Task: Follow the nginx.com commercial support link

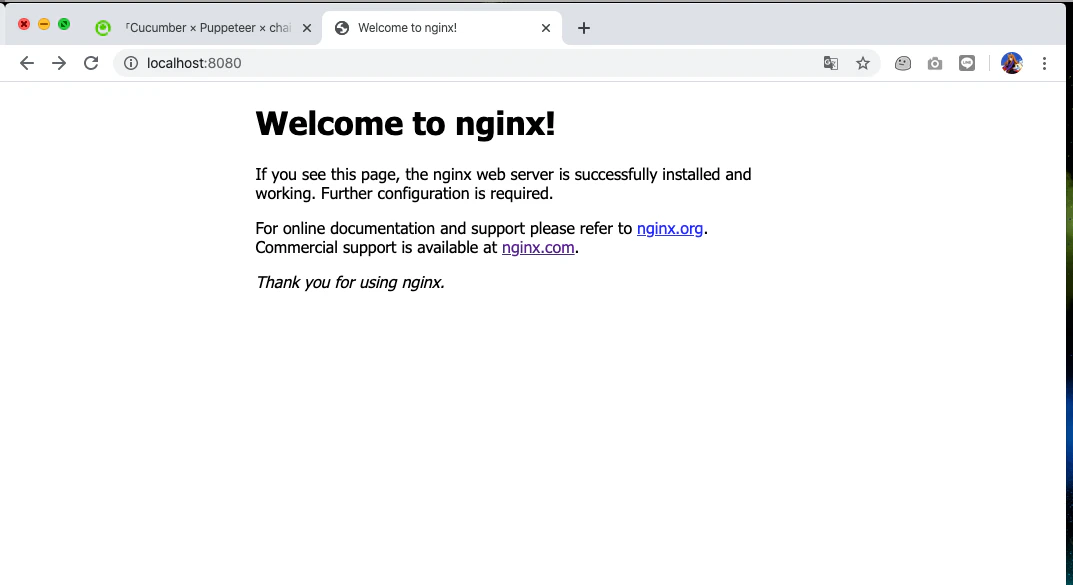Action: click(x=538, y=248)
